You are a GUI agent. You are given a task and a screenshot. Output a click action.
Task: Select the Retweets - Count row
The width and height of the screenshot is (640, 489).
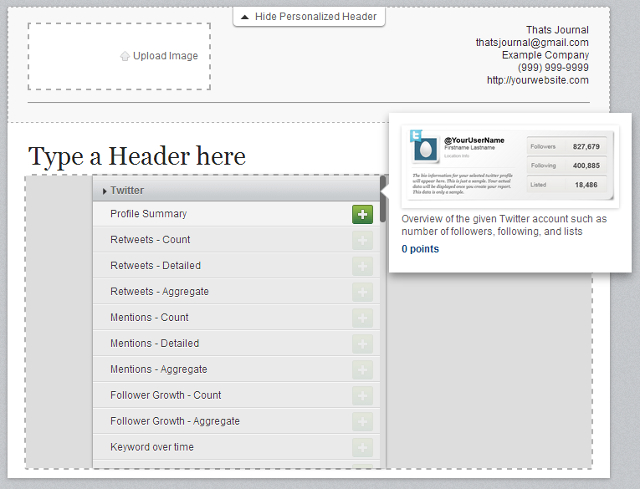pos(236,240)
